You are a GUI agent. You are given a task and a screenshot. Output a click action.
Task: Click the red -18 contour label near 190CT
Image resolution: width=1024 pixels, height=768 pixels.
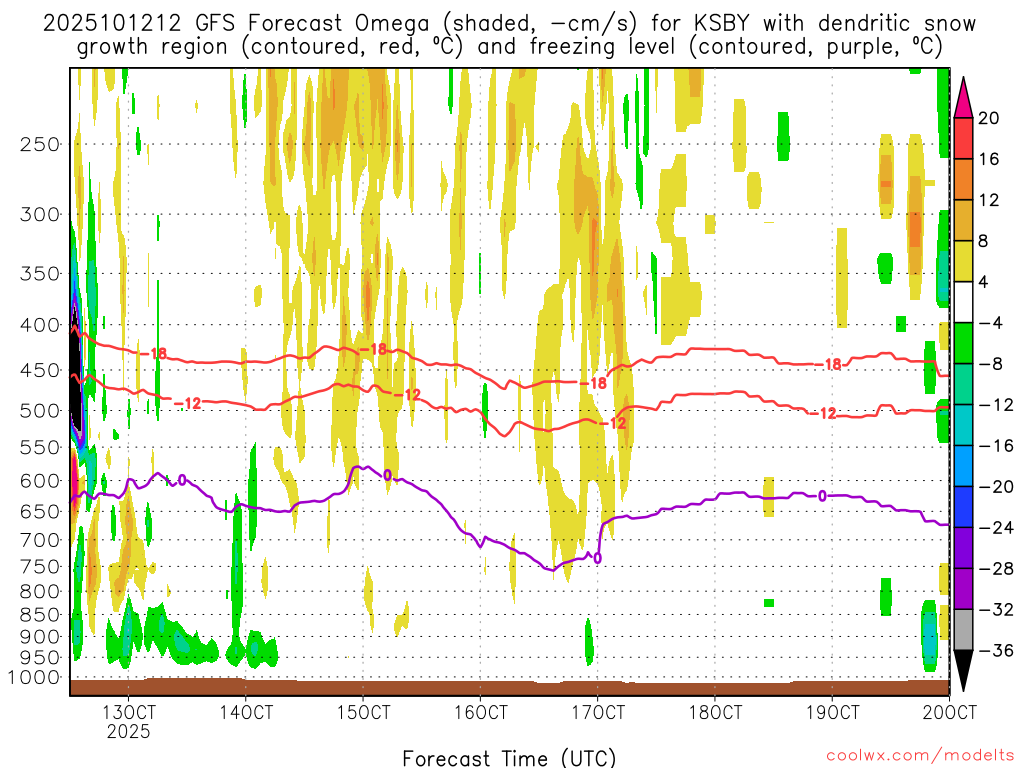[x=827, y=364]
